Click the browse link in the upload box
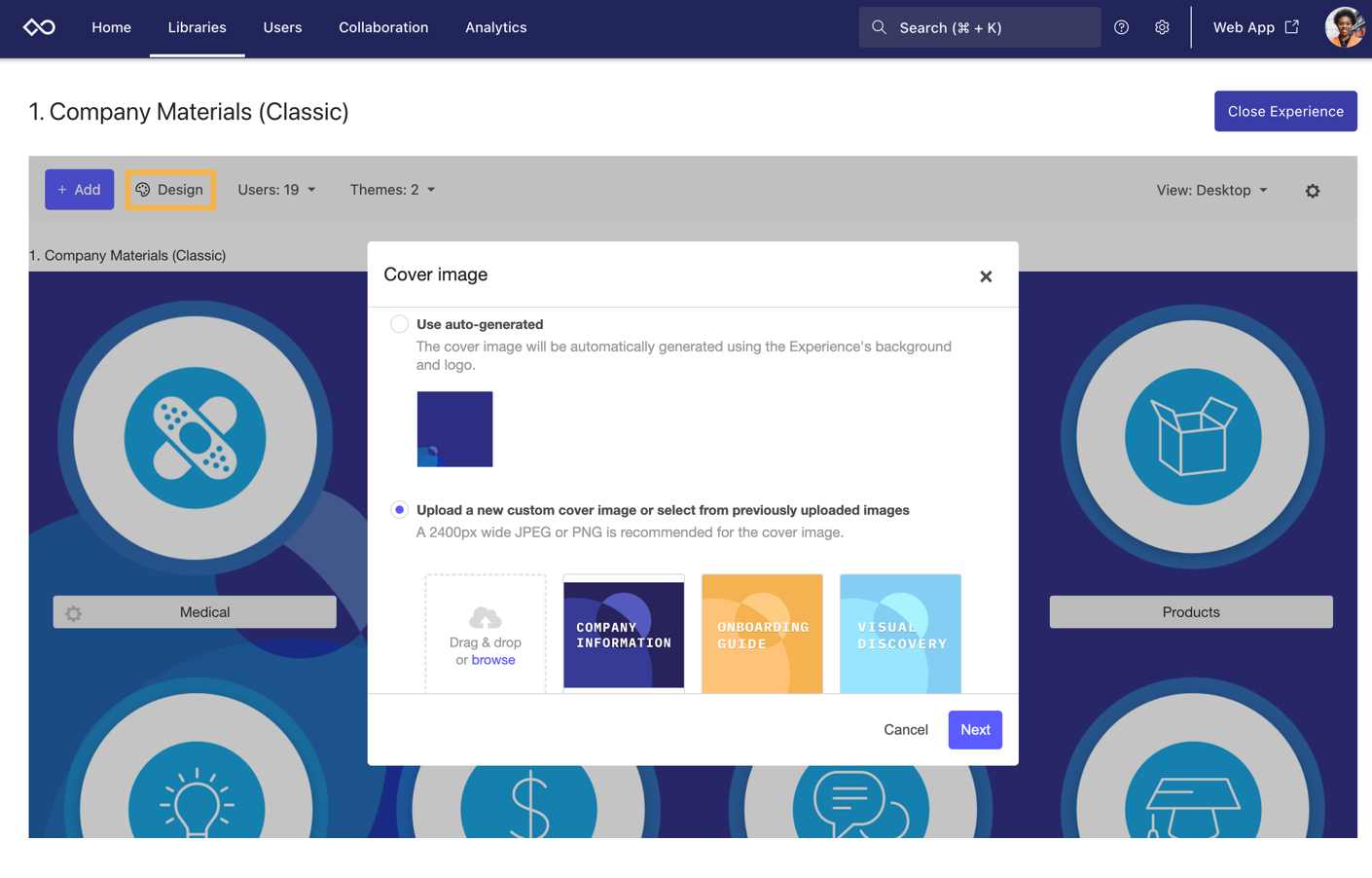Screen dimensions: 1372x878 point(493,660)
